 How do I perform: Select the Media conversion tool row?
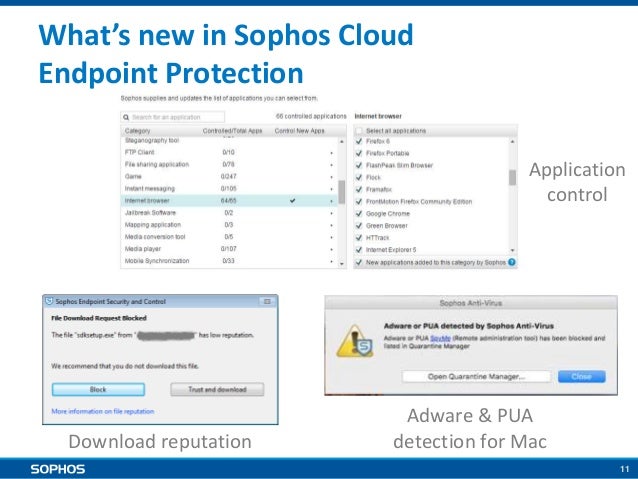click(229, 236)
